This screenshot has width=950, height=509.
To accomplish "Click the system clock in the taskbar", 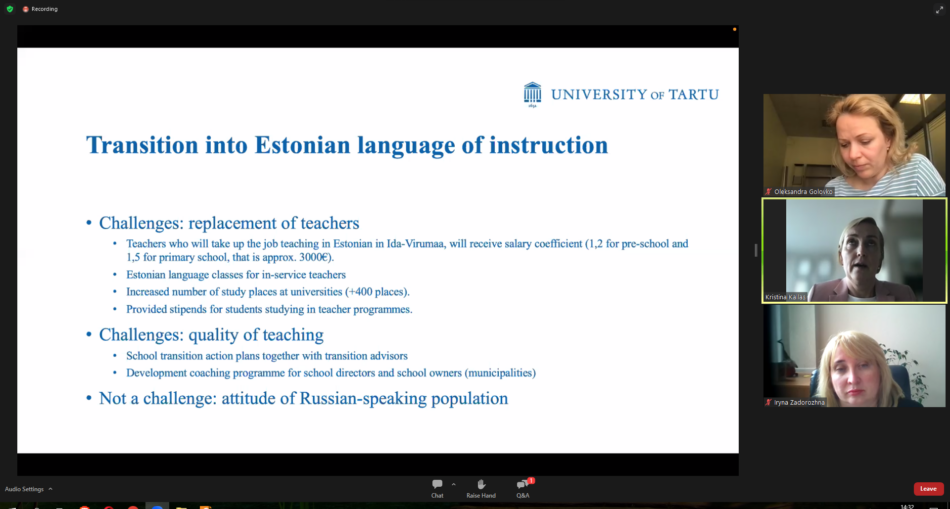I will (907, 506).
